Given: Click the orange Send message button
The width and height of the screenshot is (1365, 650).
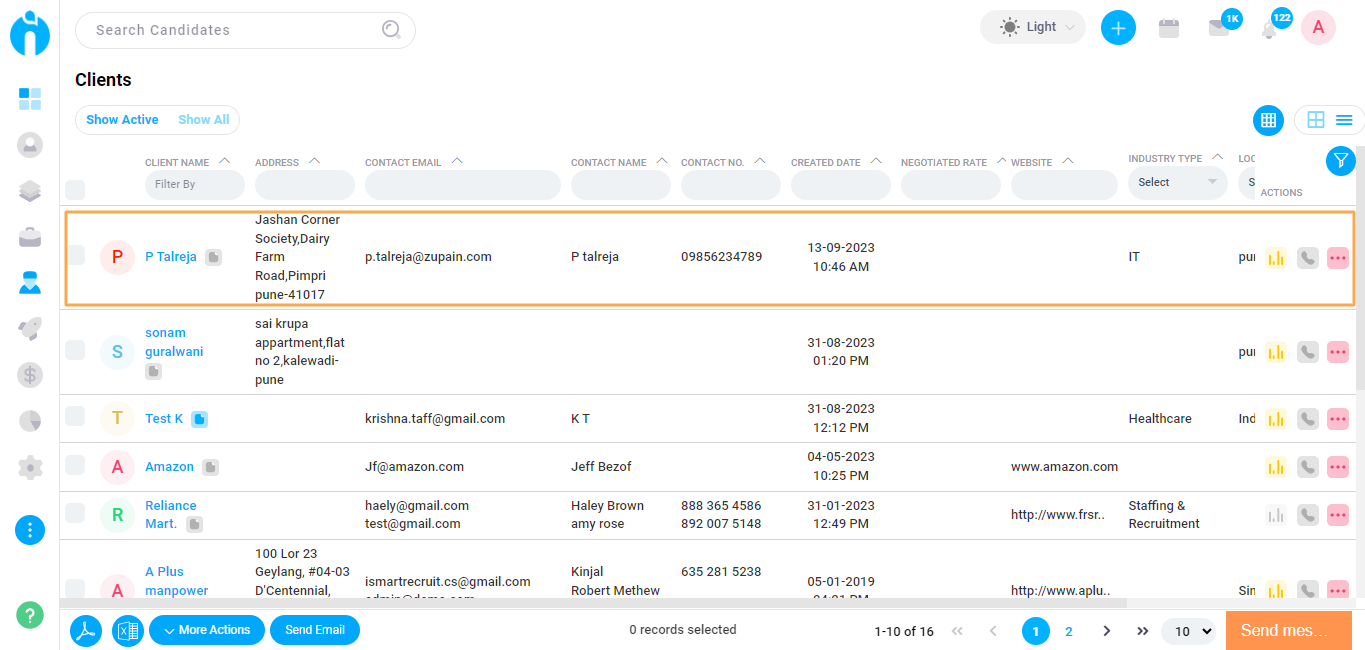Looking at the screenshot, I should pos(1288,630).
